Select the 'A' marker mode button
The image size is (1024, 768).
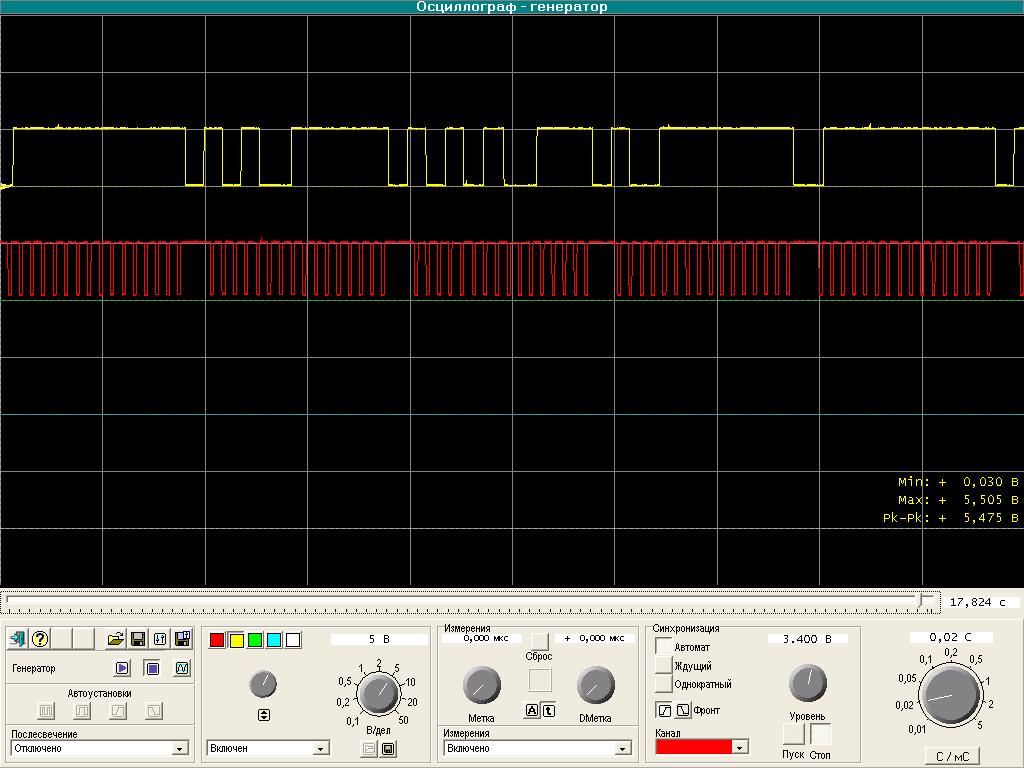pos(532,711)
